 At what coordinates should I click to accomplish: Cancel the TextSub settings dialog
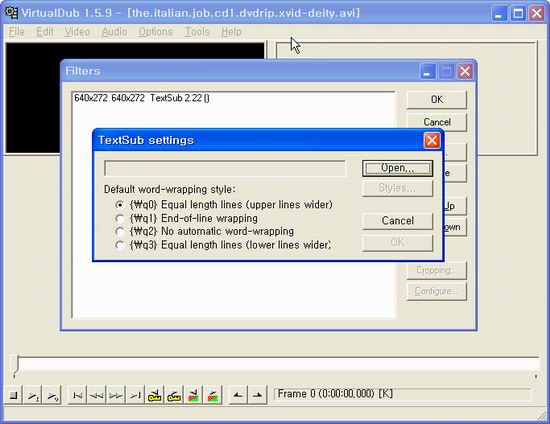pos(397,221)
